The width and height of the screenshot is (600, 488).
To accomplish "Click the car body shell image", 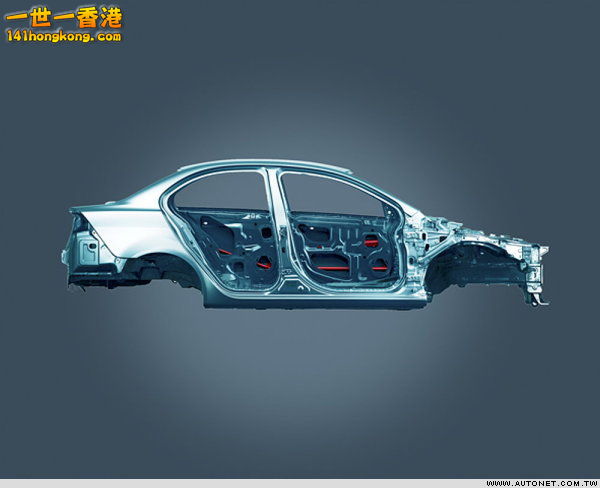I will 300,235.
